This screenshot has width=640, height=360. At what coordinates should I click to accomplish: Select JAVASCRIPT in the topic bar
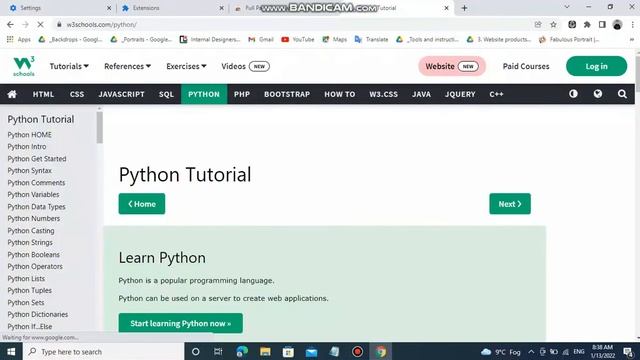121,94
